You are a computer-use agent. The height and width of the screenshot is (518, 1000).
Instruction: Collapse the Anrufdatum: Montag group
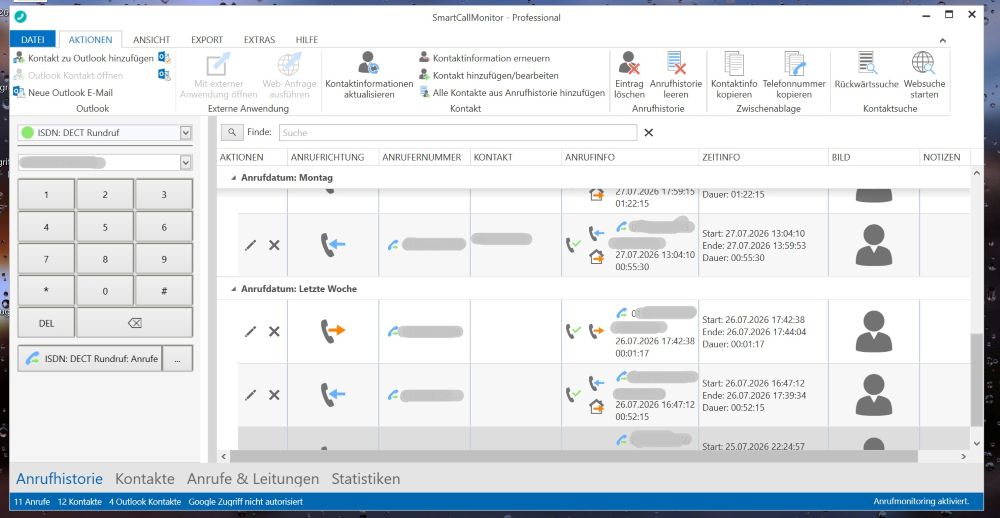click(x=233, y=178)
